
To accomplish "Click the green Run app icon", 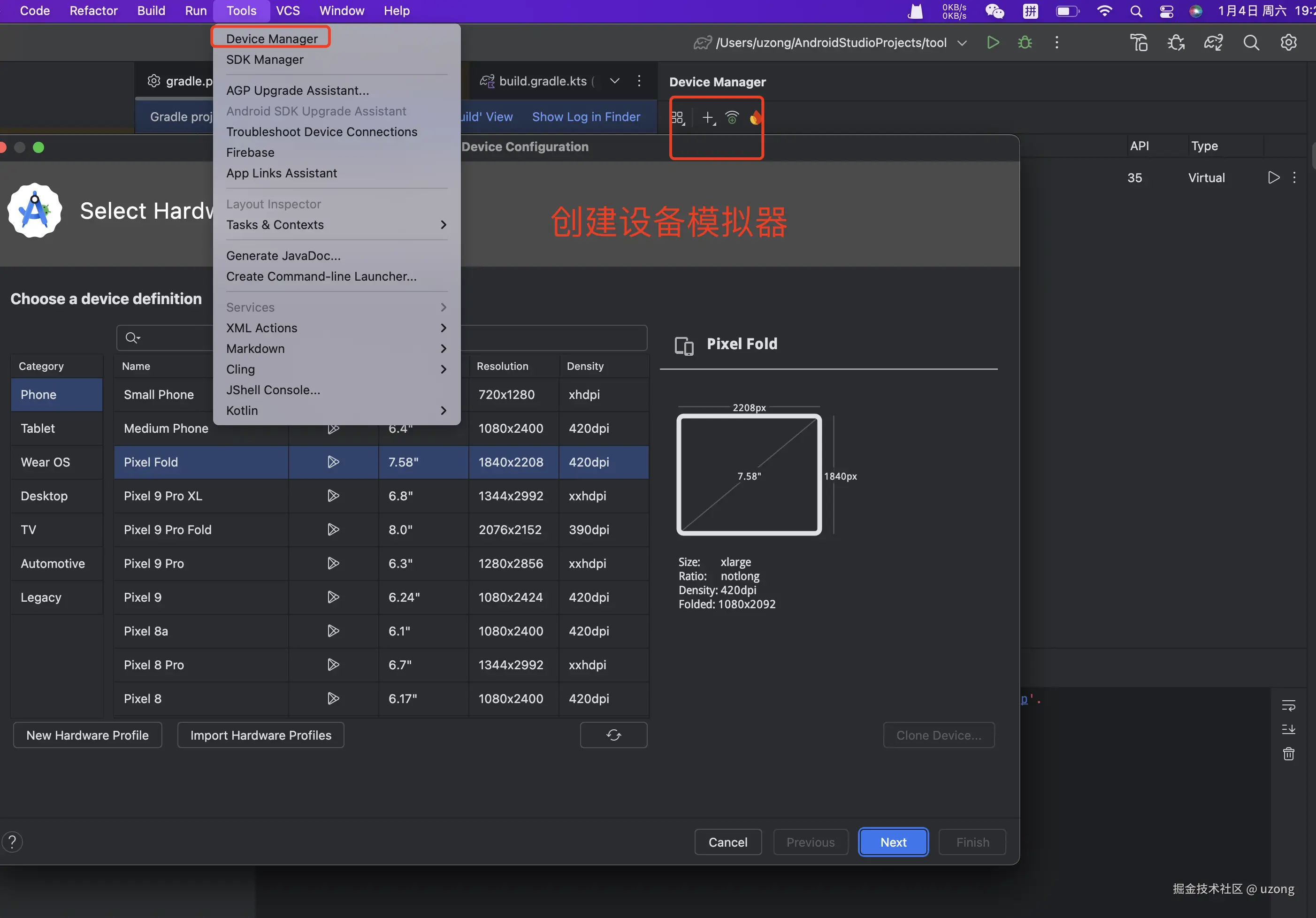I will pos(993,42).
